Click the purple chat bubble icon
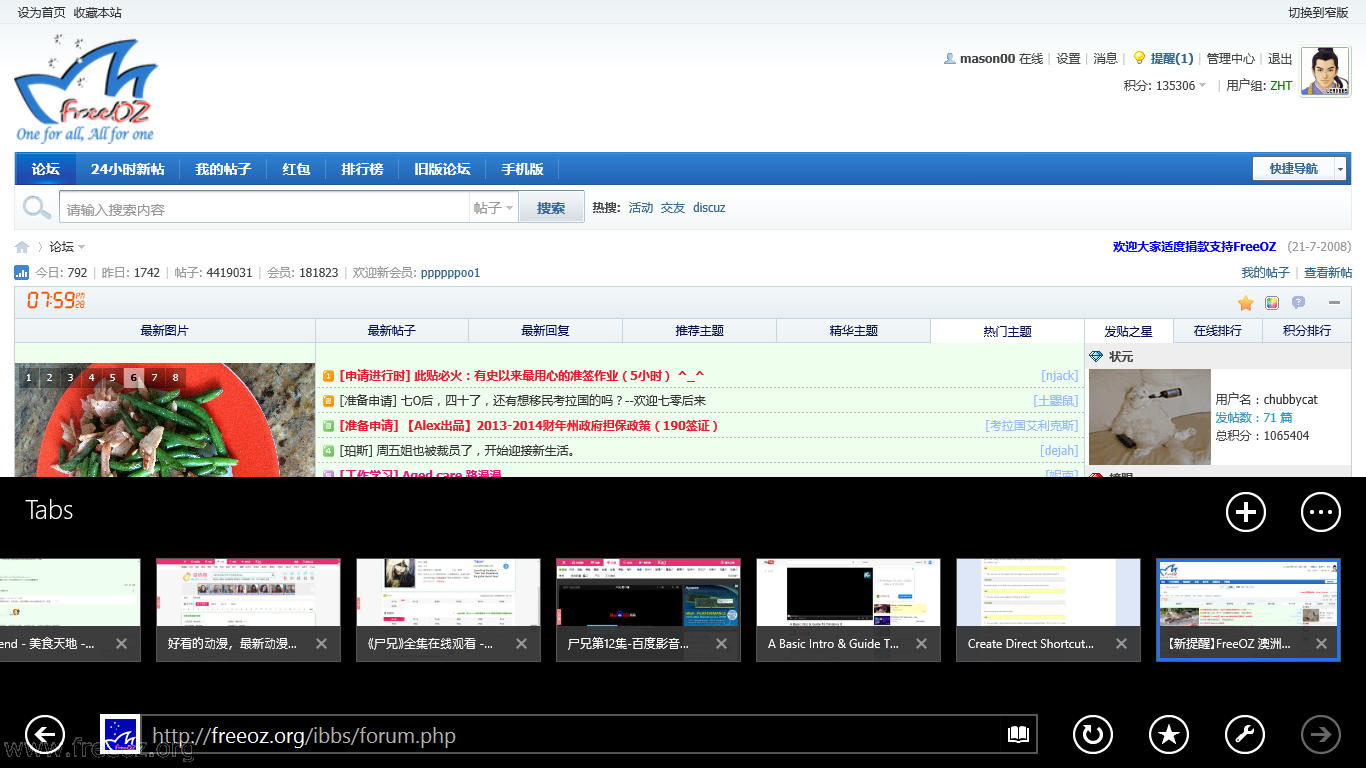Viewport: 1366px width, 768px height. 1298,303
